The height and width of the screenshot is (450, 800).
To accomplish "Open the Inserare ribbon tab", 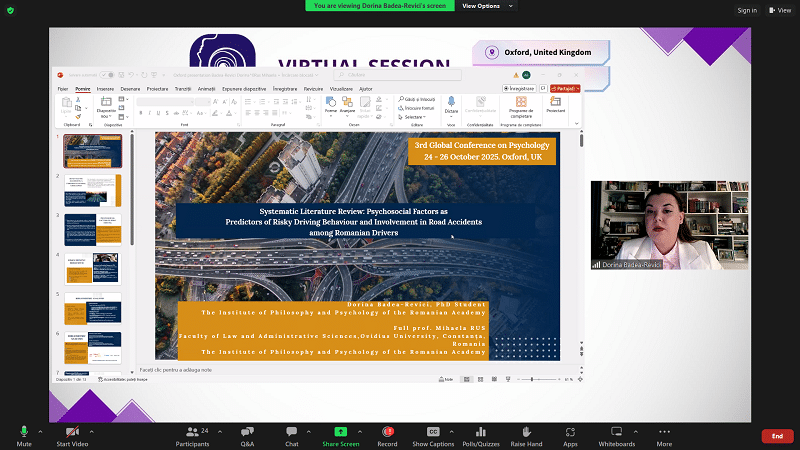I will coord(103,89).
